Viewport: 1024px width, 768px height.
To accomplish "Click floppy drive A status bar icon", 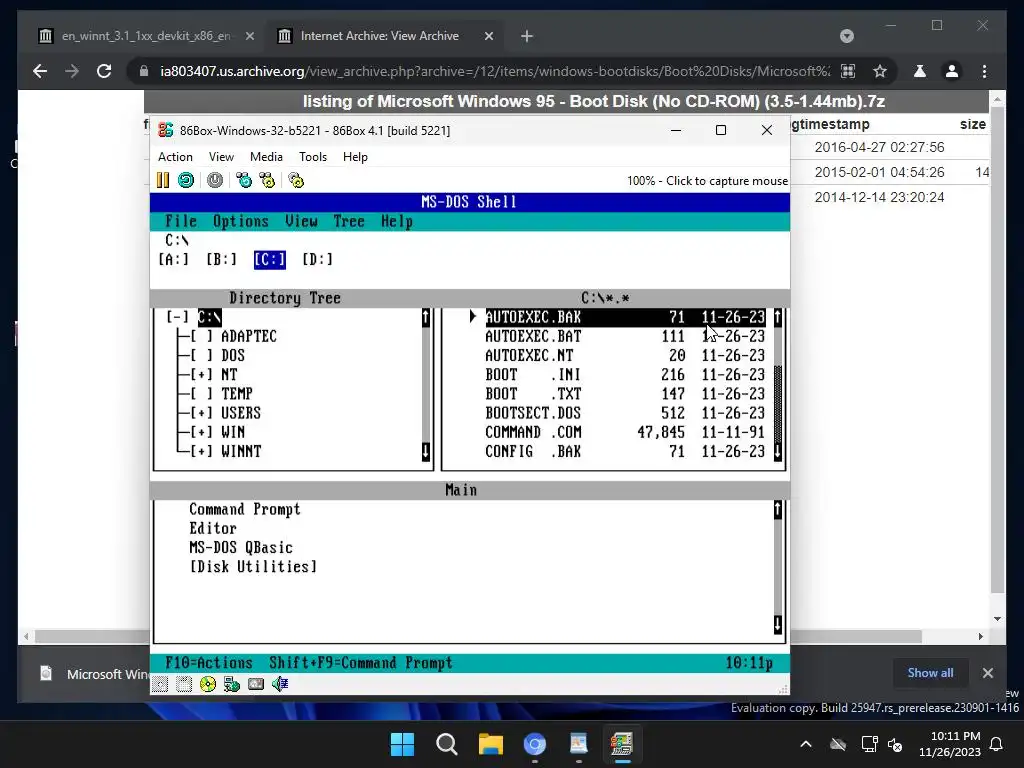I will [x=160, y=684].
